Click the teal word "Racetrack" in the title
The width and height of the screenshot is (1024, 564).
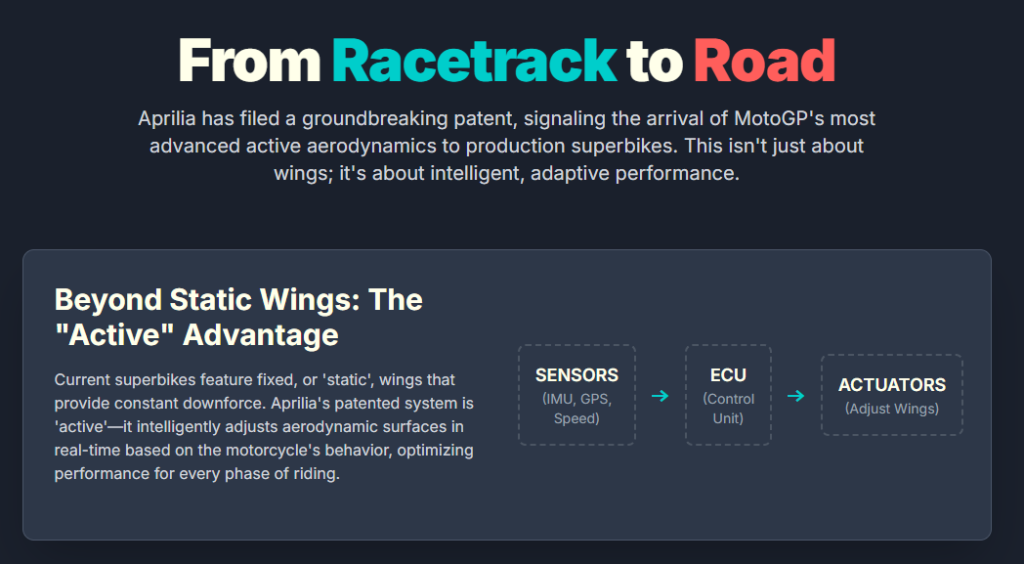tap(474, 61)
